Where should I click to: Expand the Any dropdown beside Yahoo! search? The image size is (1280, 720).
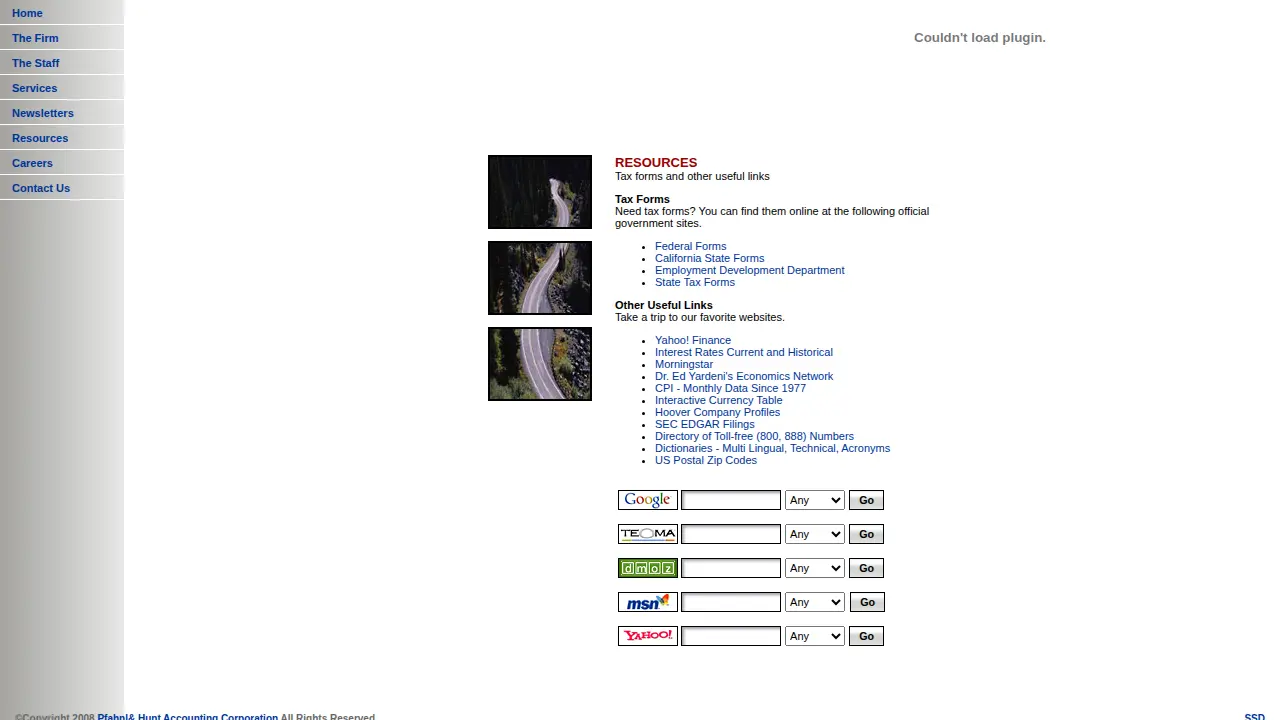[815, 636]
